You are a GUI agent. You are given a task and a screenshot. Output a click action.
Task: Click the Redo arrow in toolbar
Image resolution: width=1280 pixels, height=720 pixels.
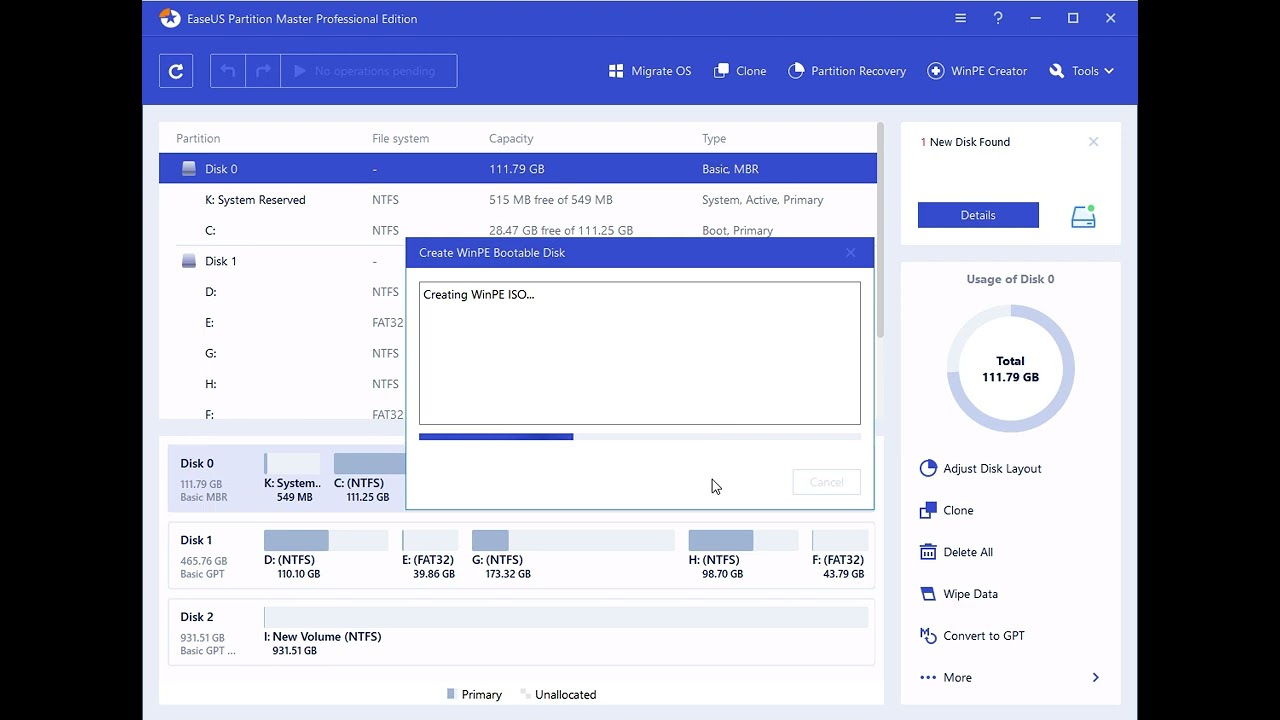(x=263, y=71)
